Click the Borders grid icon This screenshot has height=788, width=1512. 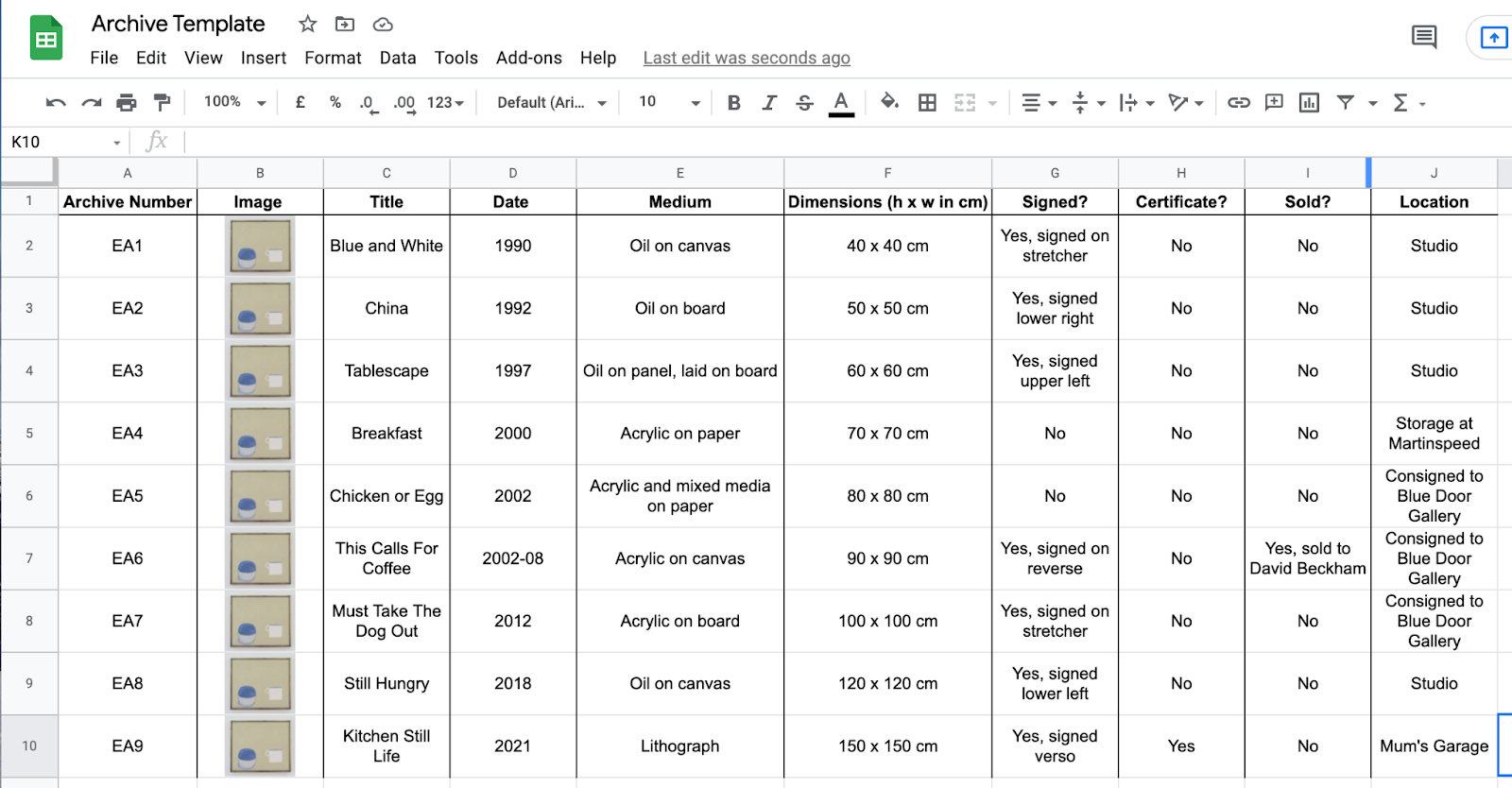[927, 103]
